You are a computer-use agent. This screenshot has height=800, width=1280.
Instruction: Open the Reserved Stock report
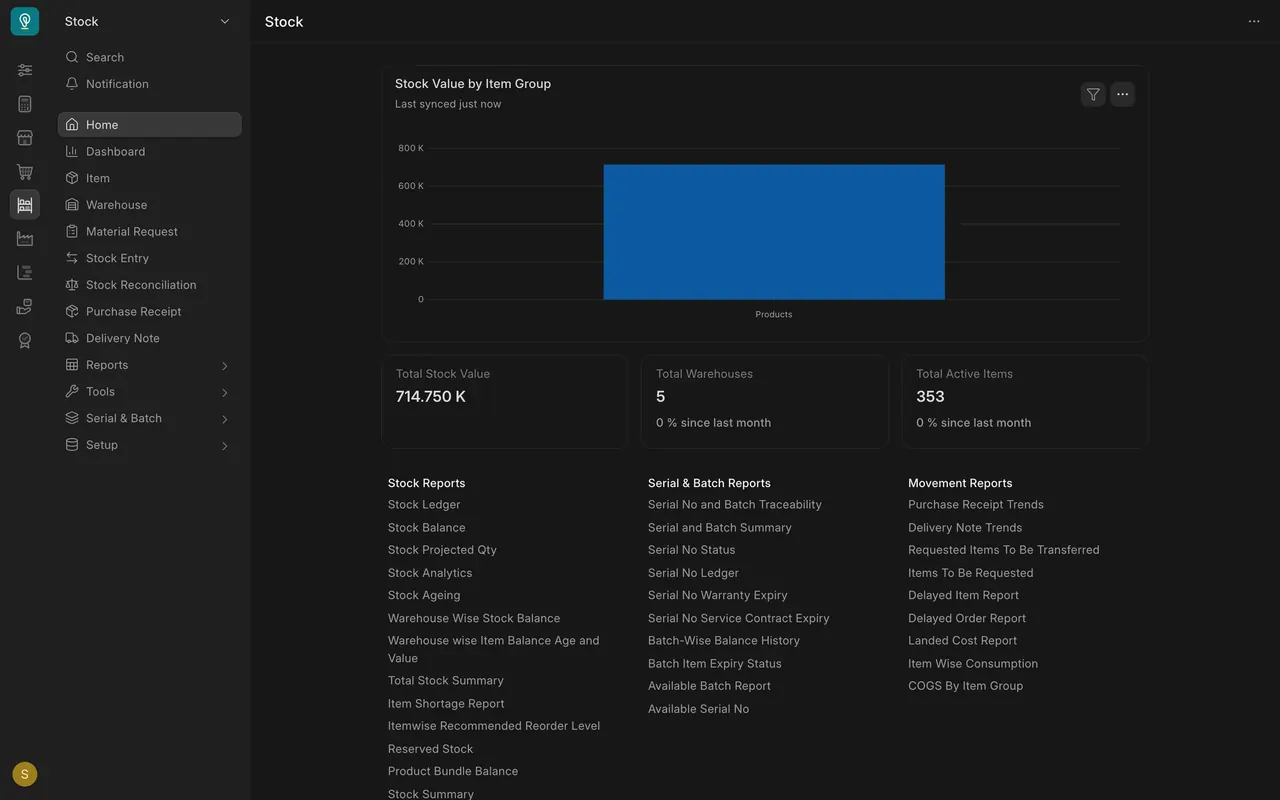[431, 749]
